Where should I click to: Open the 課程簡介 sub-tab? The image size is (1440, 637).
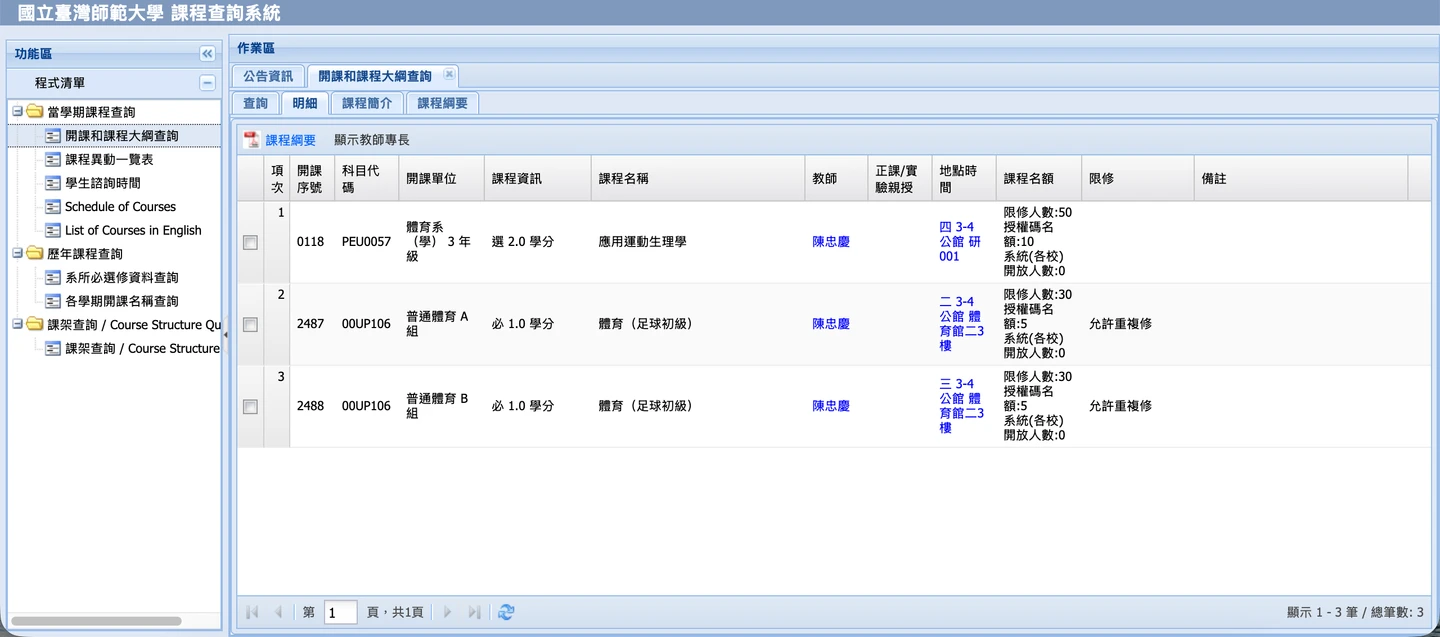(366, 103)
